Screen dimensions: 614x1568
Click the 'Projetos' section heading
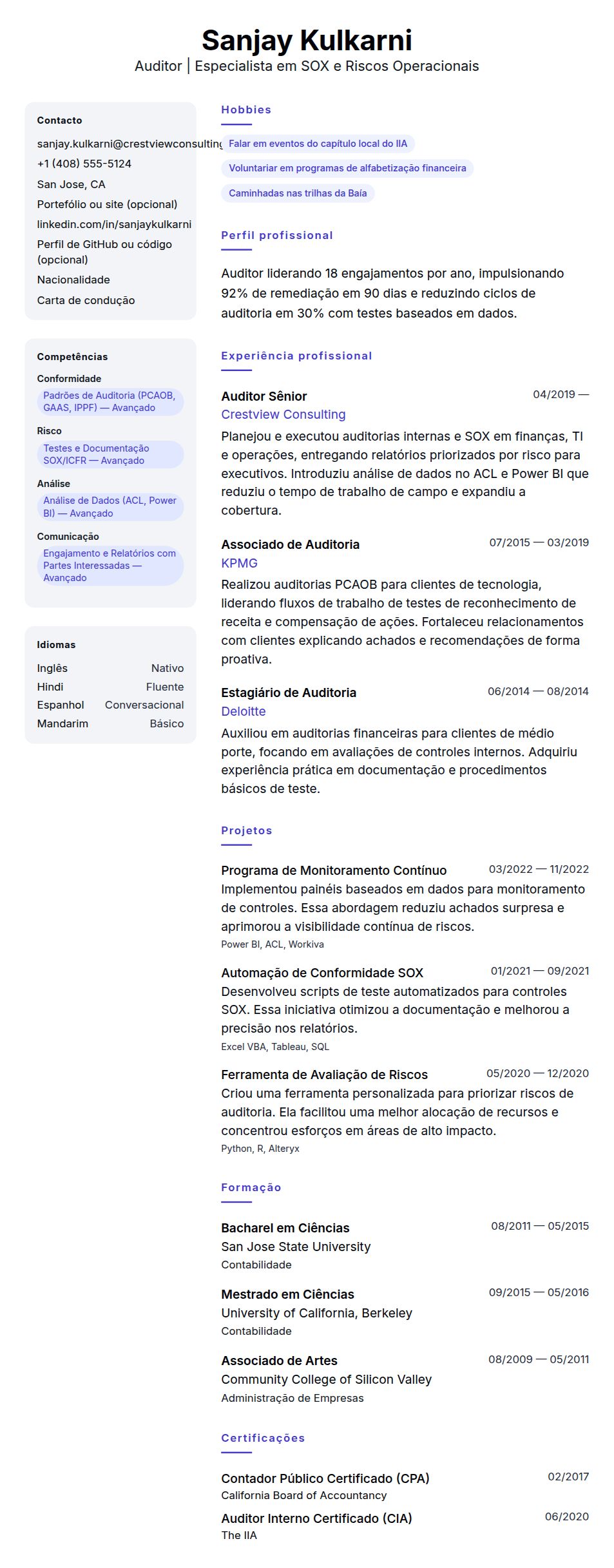[x=247, y=830]
